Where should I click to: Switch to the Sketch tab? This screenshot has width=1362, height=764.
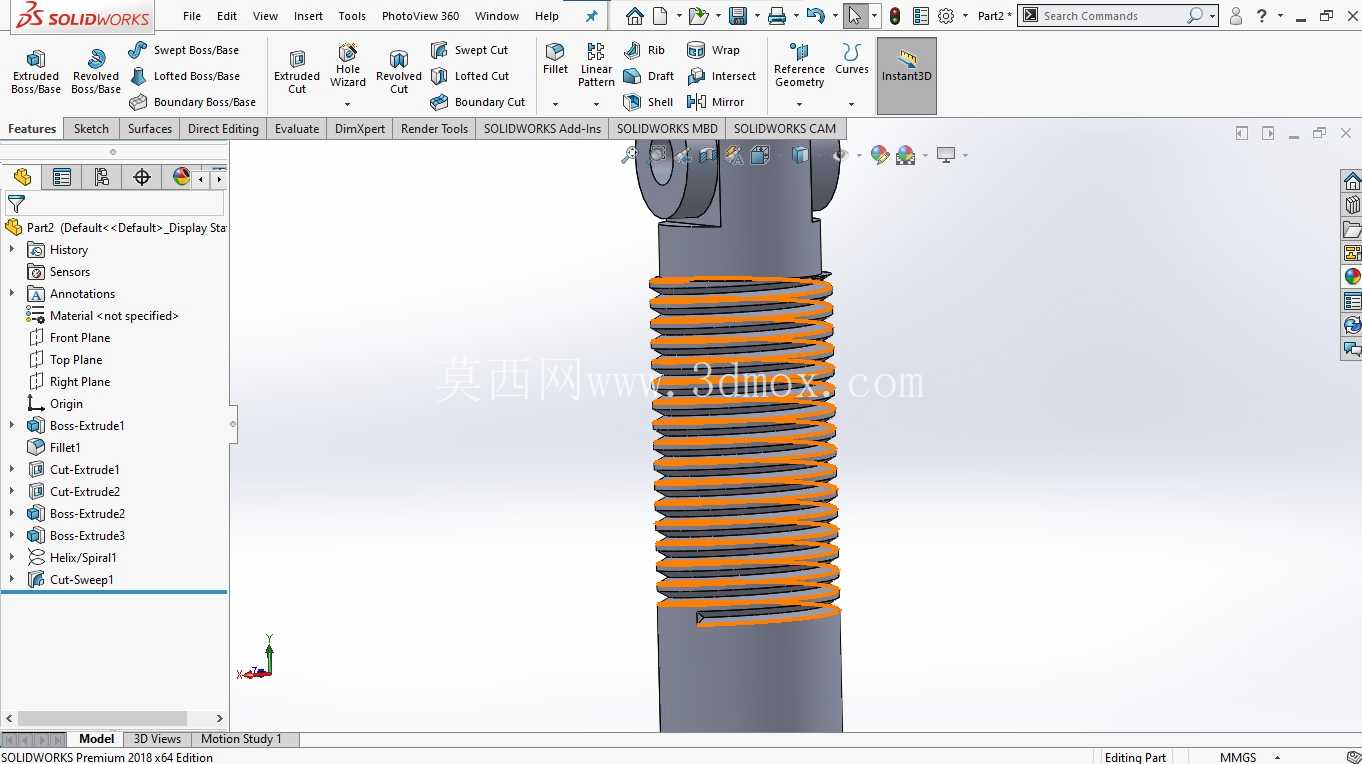pyautogui.click(x=91, y=129)
